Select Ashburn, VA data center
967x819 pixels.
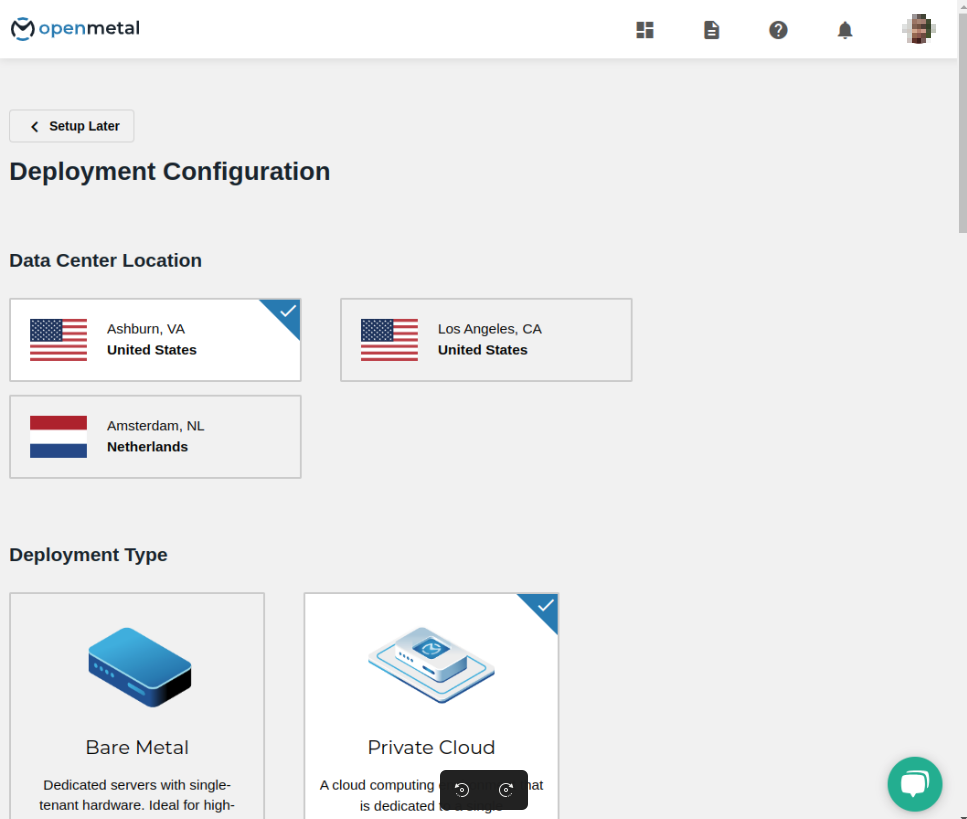[155, 340]
